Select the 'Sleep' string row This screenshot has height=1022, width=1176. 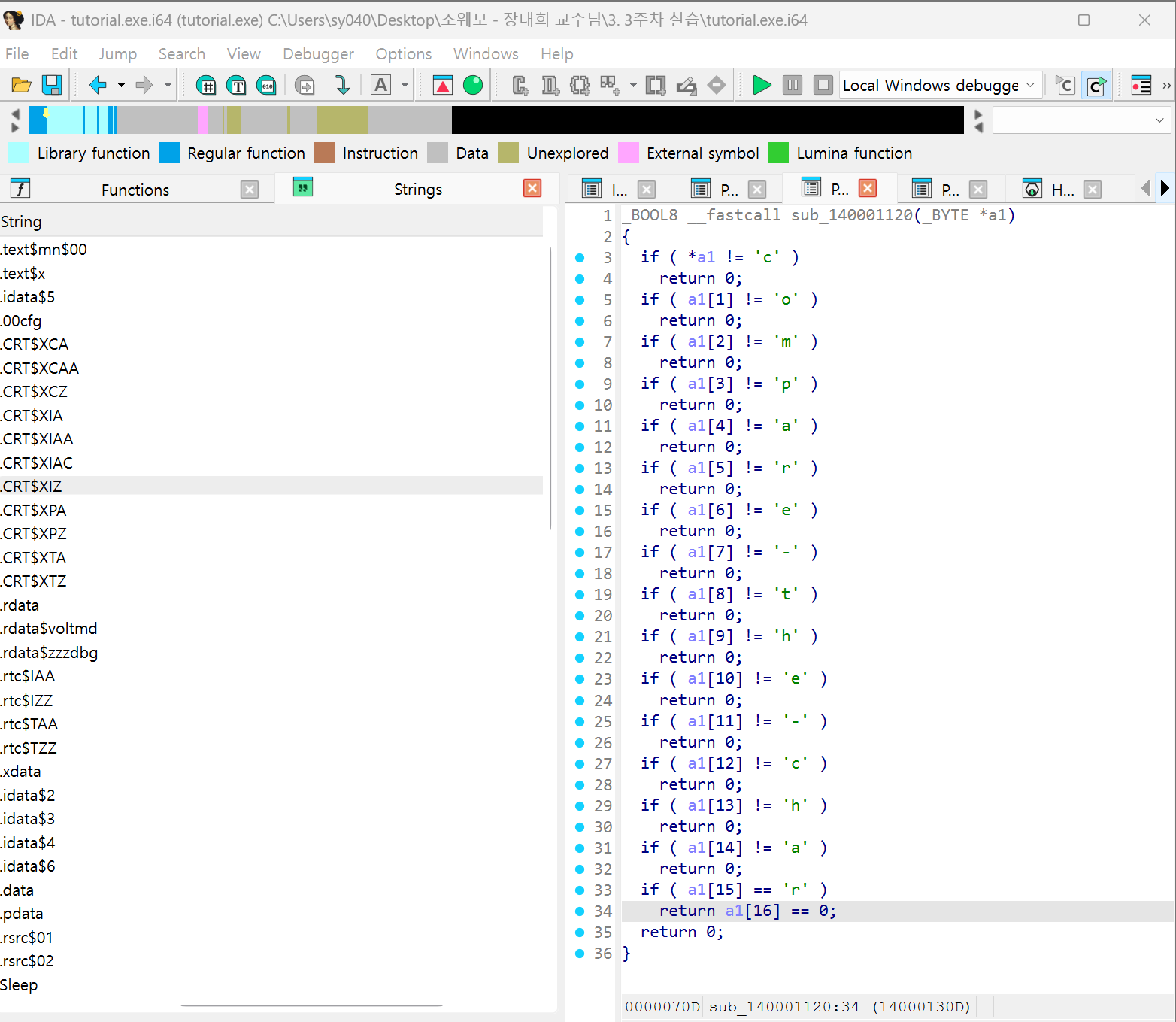[x=271, y=985]
